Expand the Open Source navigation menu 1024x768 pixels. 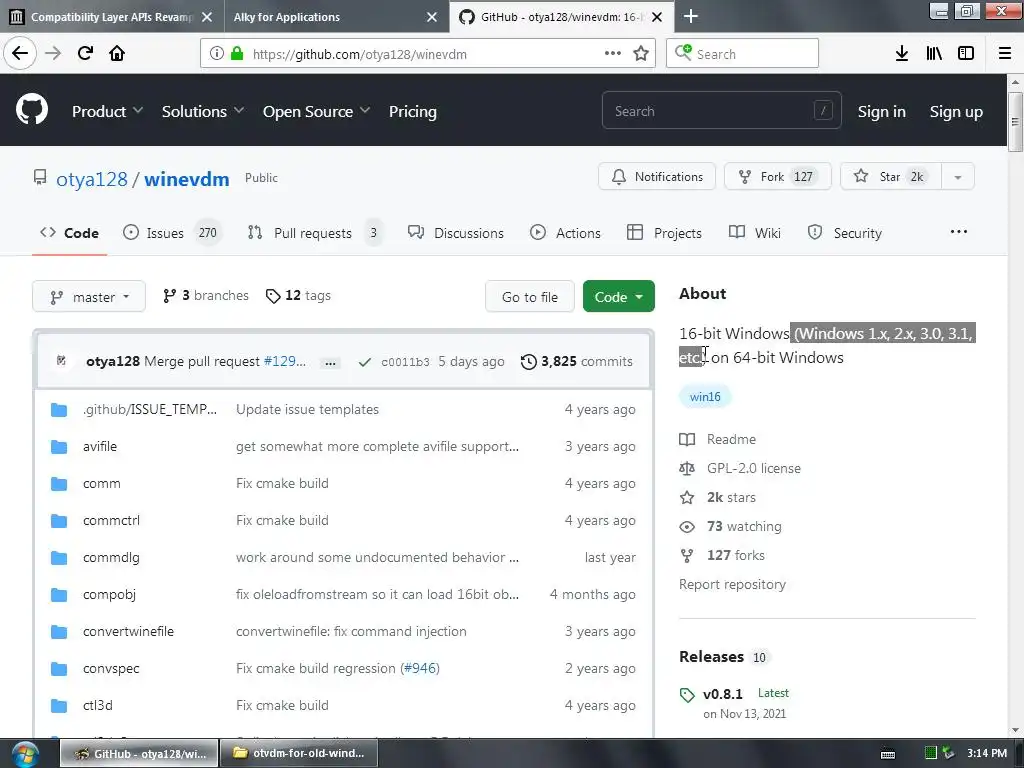[316, 112]
